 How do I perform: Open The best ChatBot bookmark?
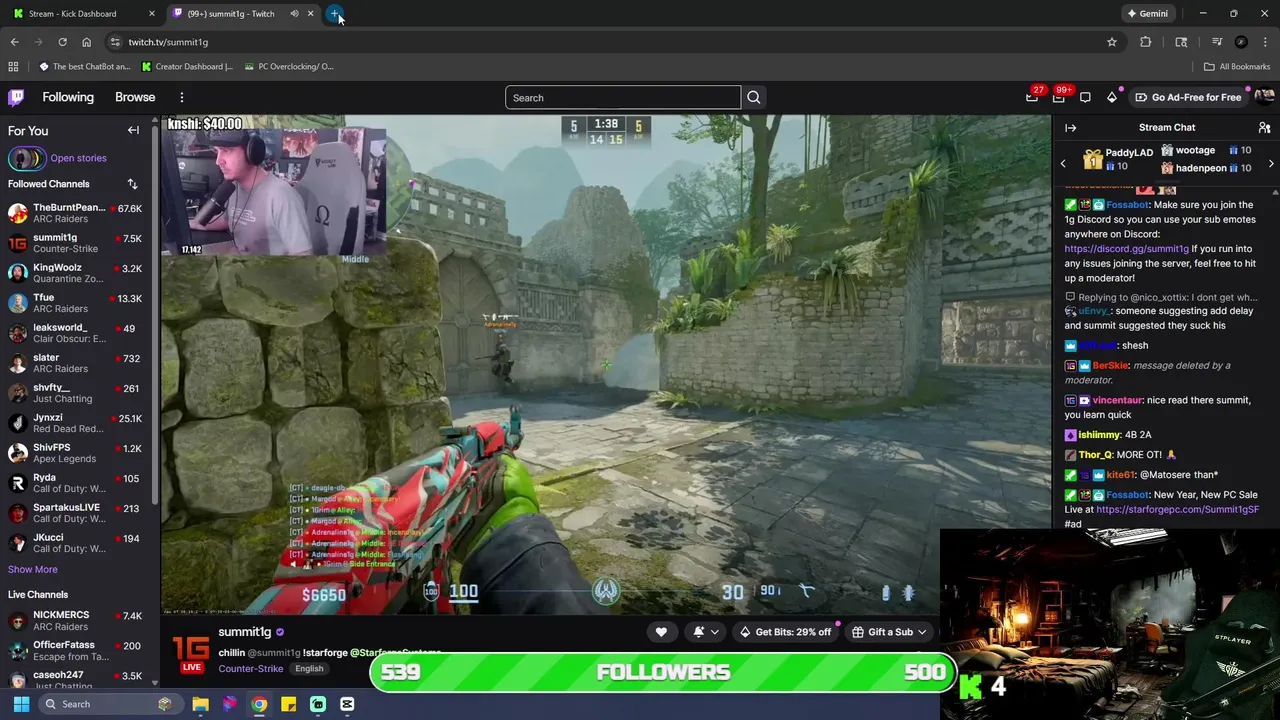click(85, 67)
